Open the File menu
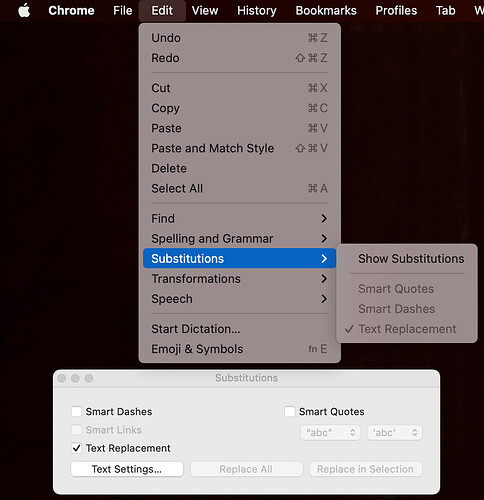Image resolution: width=484 pixels, height=500 pixels. [x=122, y=11]
